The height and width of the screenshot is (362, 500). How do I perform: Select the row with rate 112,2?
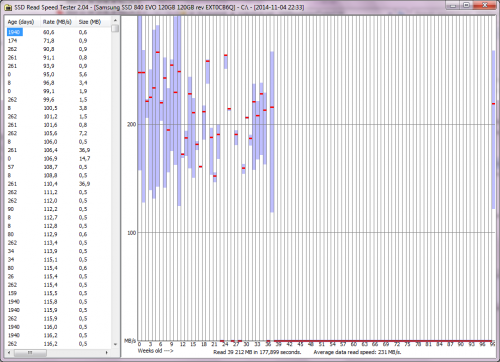58,209
